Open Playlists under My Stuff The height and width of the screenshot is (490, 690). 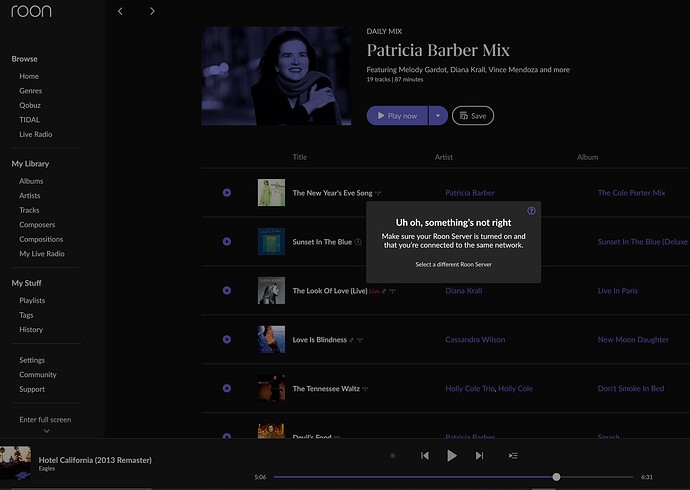coord(32,300)
